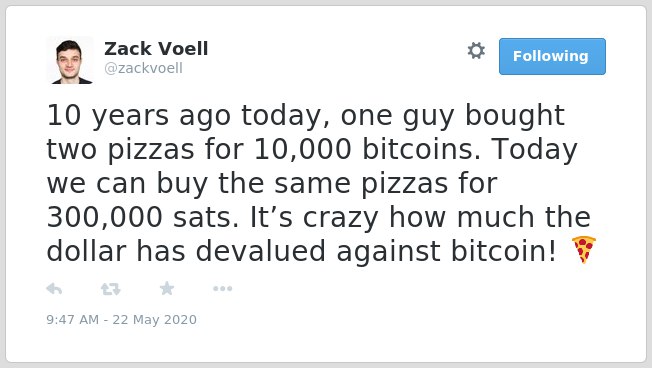
Task: Toggle the blue Following button
Action: pyautogui.click(x=552, y=57)
